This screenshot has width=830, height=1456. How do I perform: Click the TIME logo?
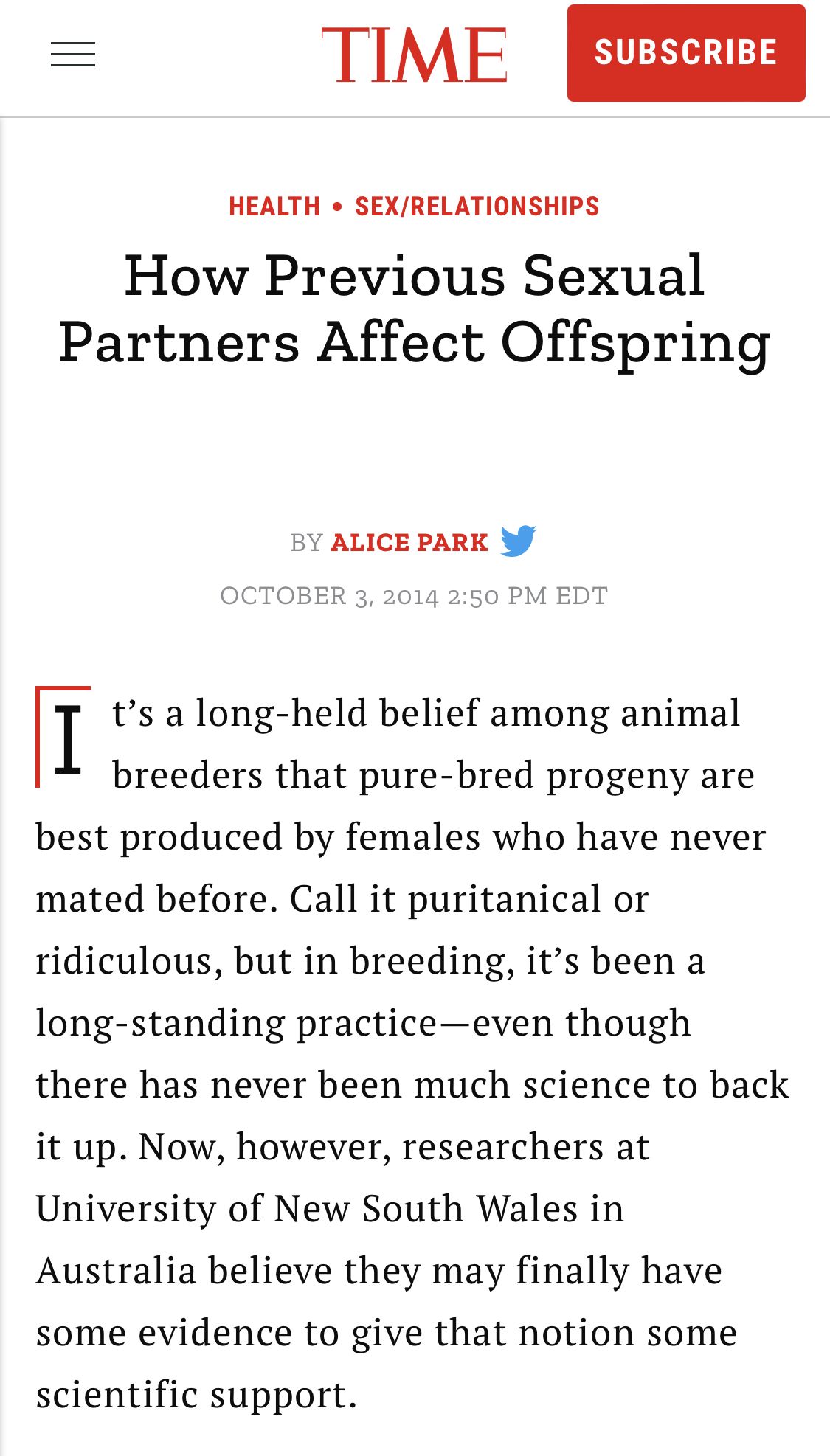point(414,55)
